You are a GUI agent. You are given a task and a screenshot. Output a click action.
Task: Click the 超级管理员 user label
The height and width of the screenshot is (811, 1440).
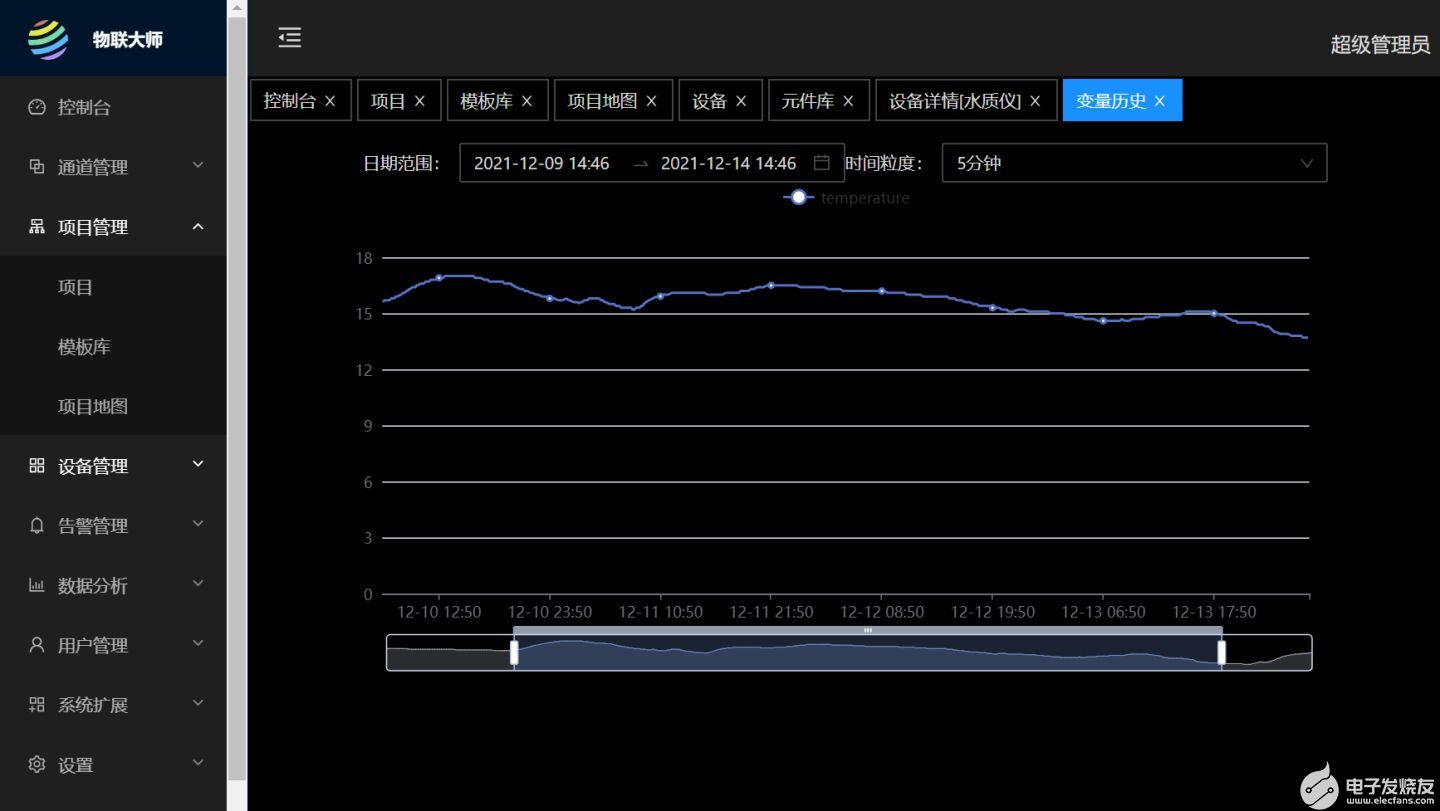click(1380, 45)
